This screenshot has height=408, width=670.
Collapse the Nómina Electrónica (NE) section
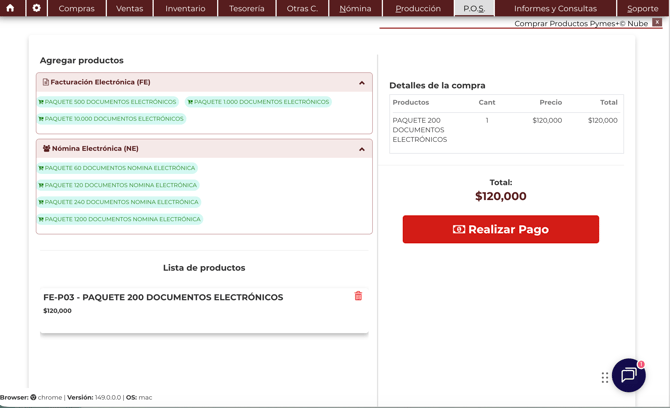(362, 149)
